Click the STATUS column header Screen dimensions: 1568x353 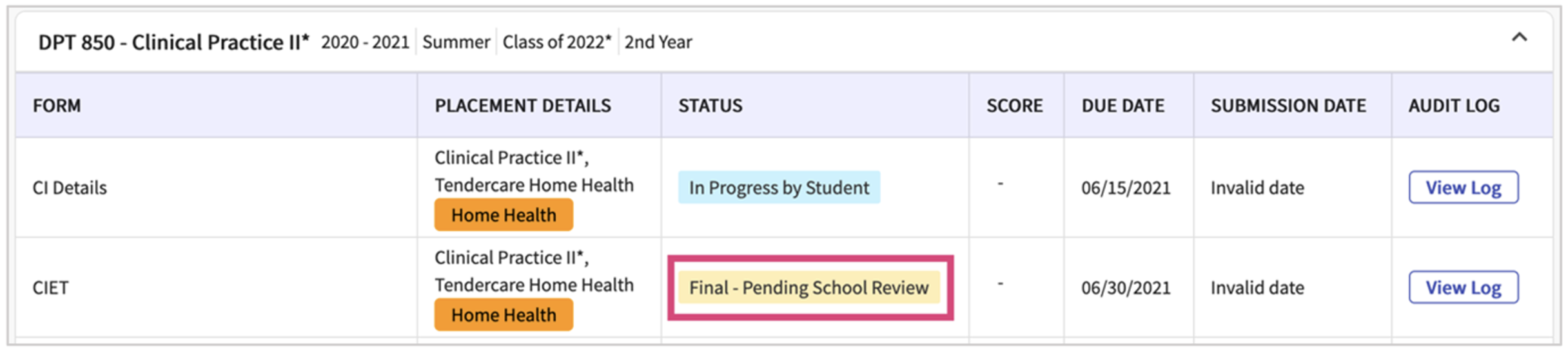710,106
